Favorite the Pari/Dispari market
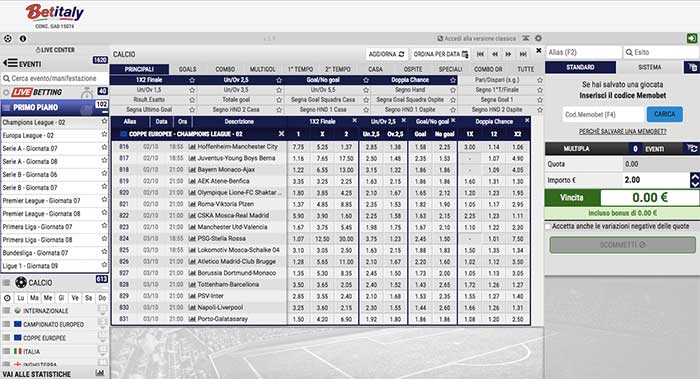This screenshot has width=700, height=379. [x=540, y=80]
